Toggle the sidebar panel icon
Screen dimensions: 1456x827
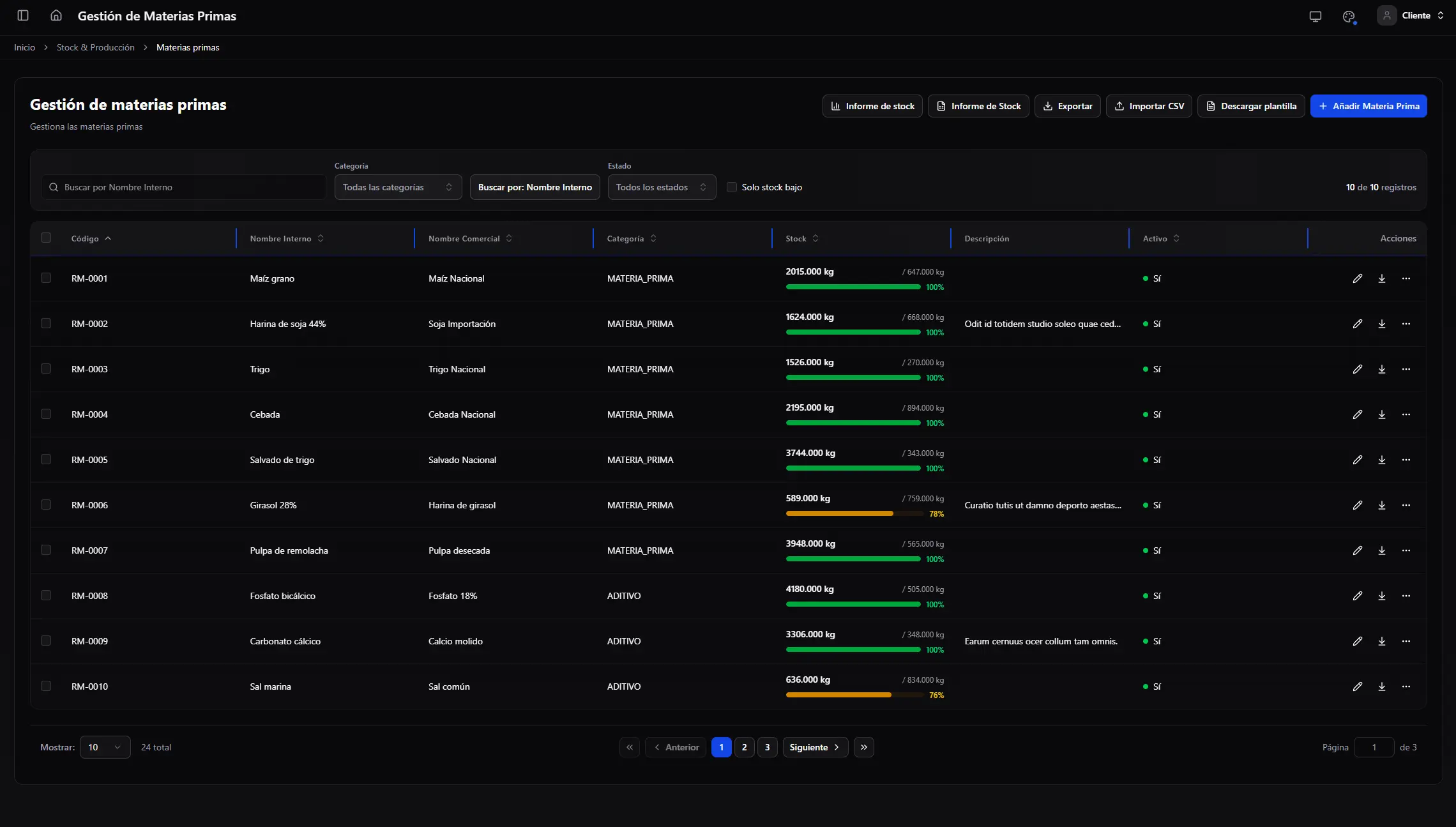tap(23, 15)
